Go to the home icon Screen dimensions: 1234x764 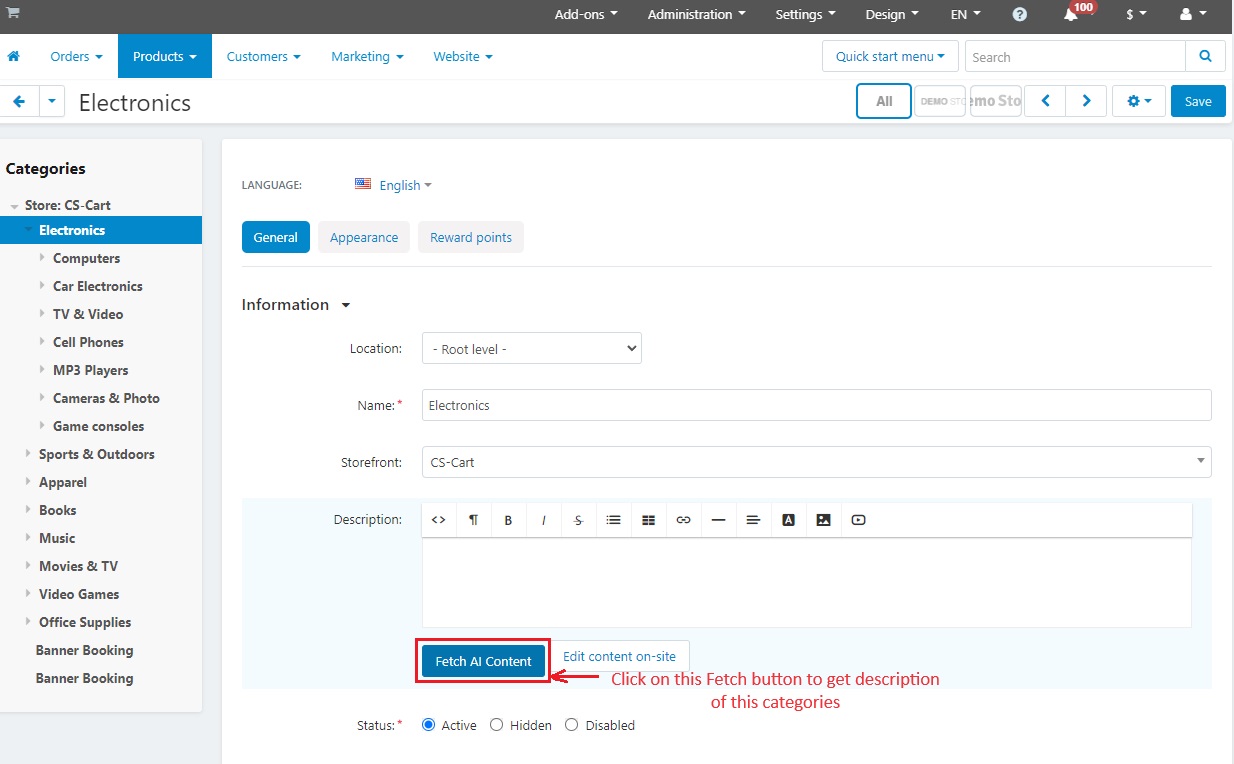pos(13,56)
